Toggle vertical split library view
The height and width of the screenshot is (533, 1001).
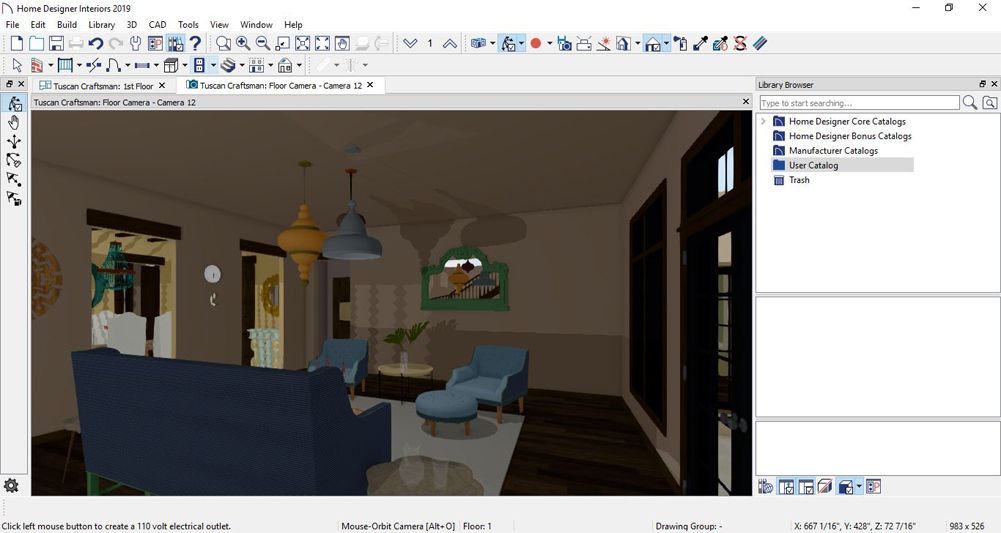point(786,487)
